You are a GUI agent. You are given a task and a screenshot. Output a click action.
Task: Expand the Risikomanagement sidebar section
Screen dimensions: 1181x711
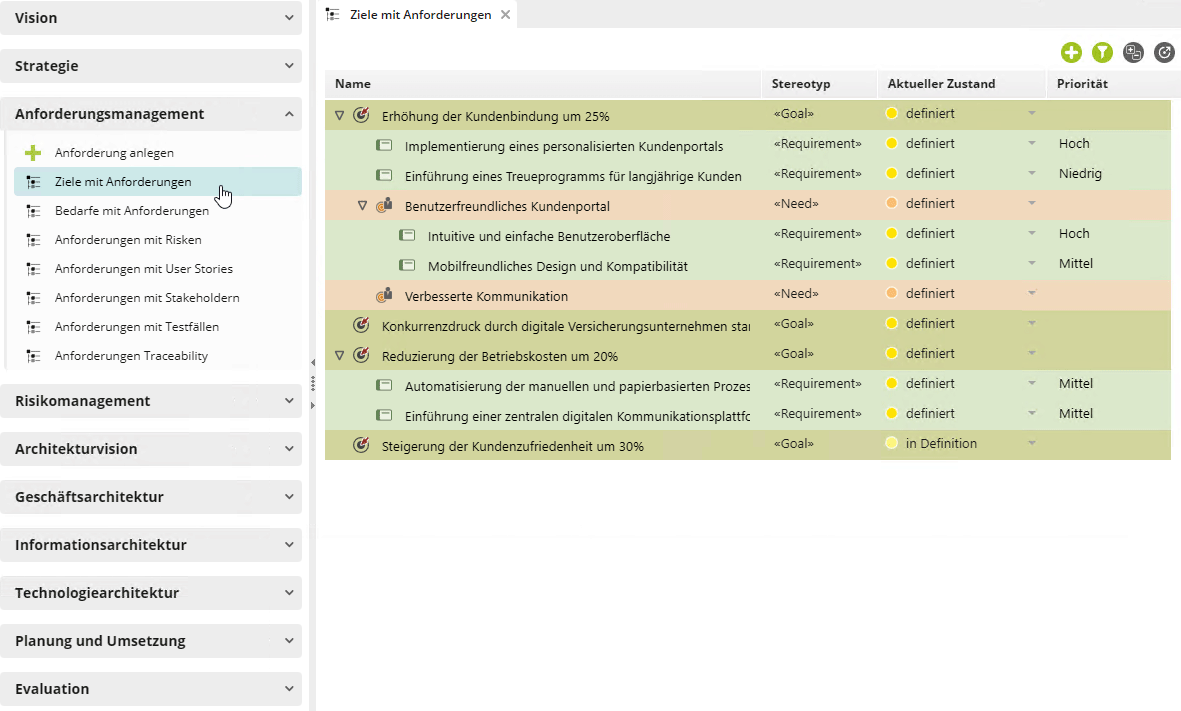[x=151, y=401]
